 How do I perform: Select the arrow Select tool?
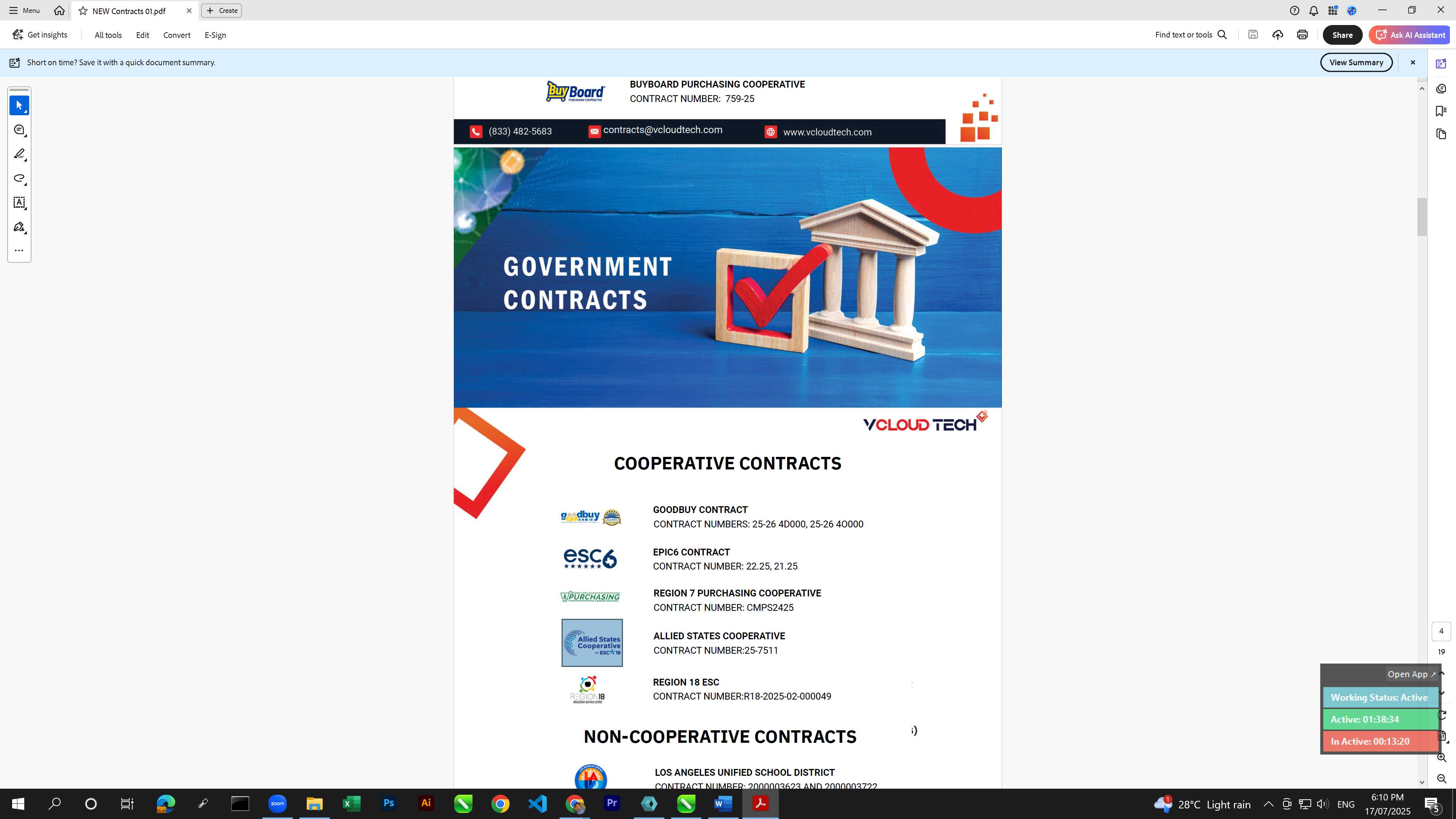click(19, 106)
